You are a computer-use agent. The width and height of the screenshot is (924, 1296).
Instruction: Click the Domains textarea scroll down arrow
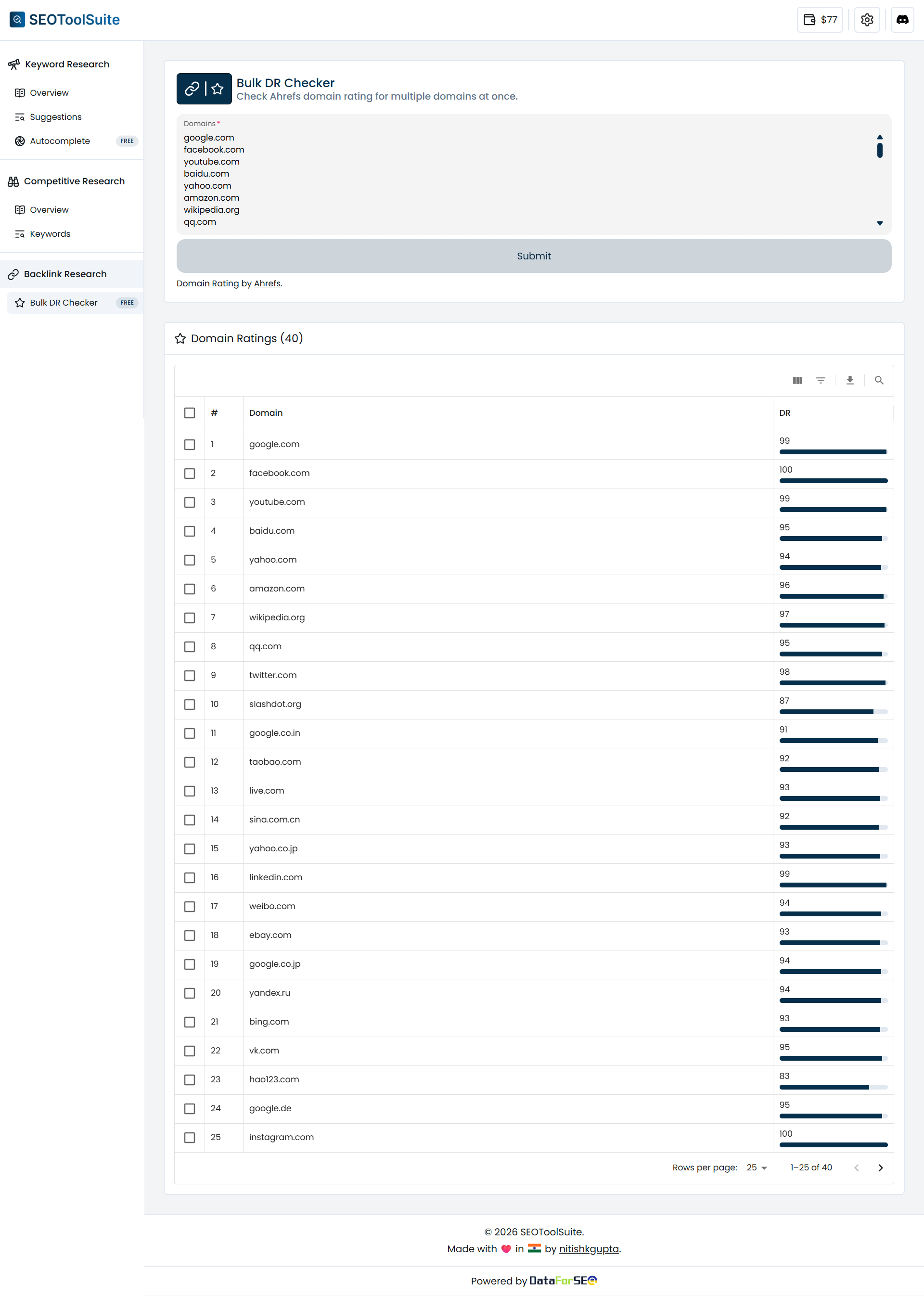click(x=880, y=224)
